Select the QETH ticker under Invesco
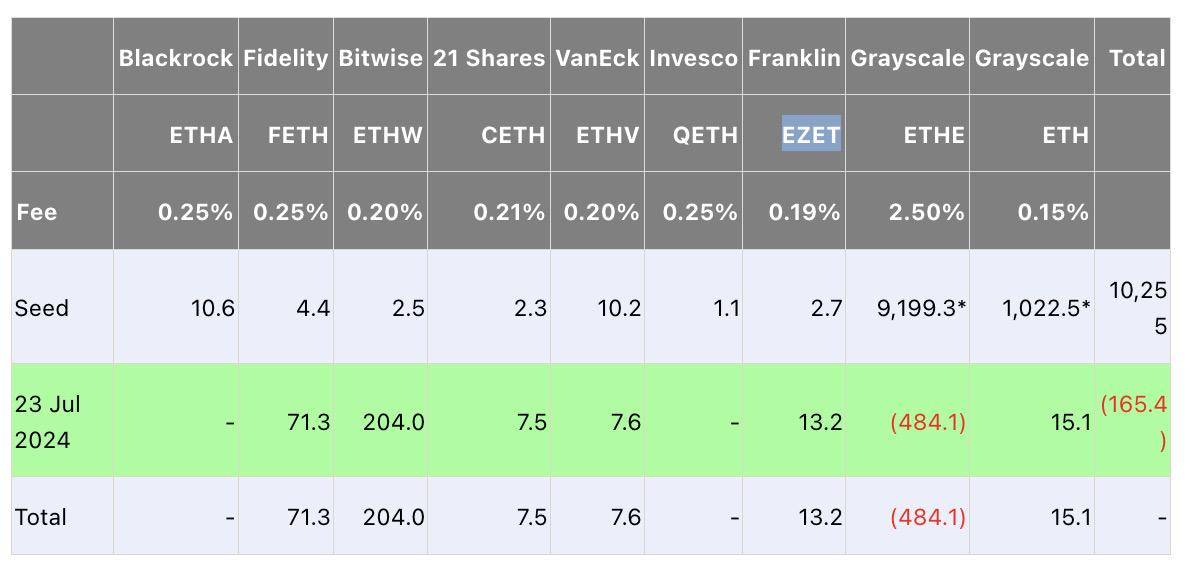 click(706, 134)
